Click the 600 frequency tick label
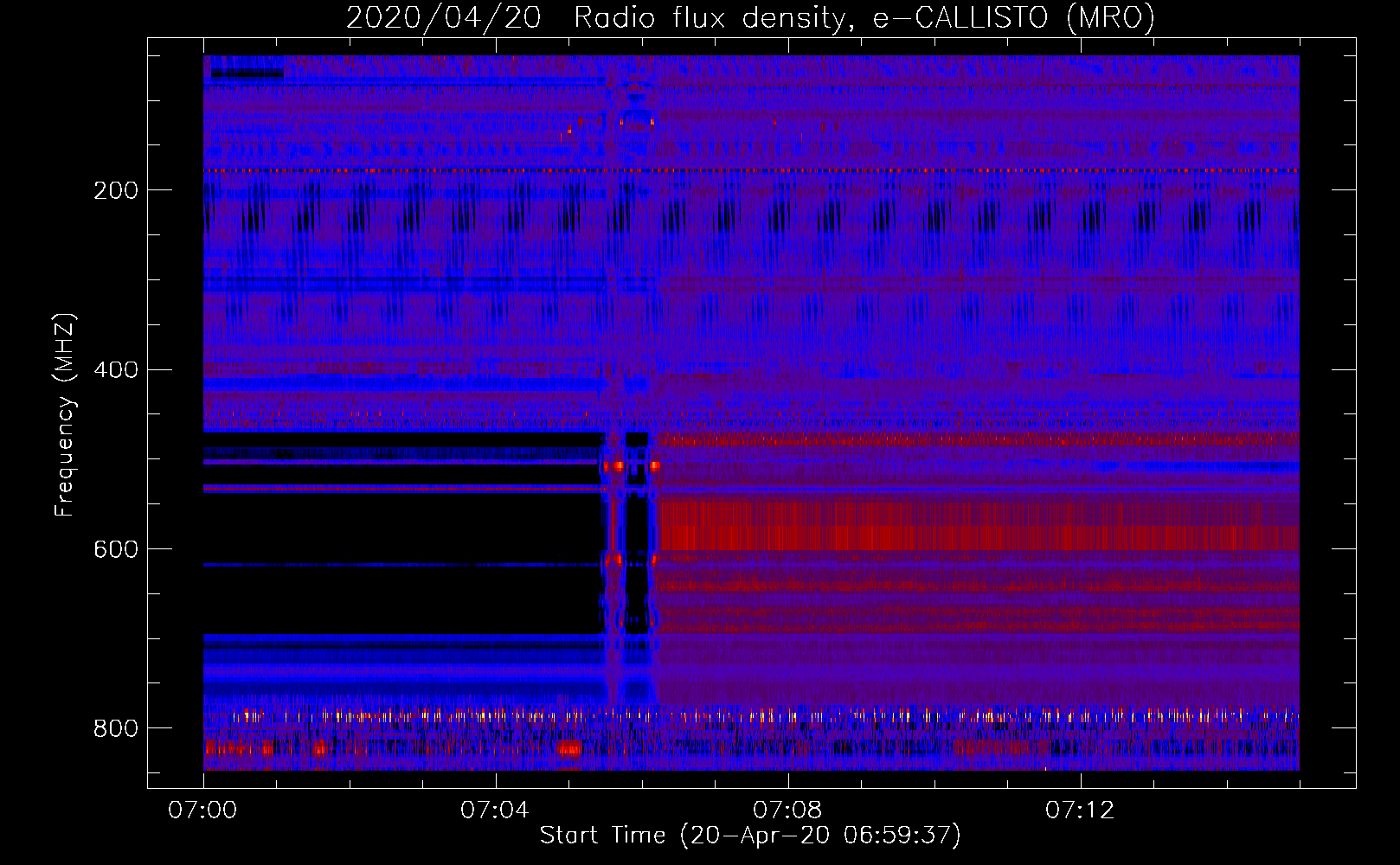 [116, 550]
